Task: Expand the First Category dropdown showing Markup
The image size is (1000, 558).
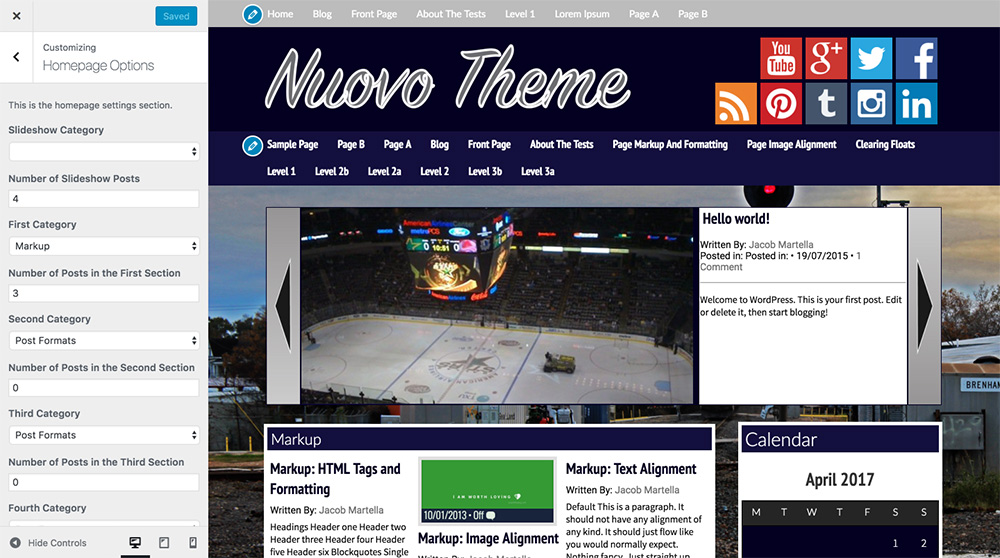Action: pos(104,246)
